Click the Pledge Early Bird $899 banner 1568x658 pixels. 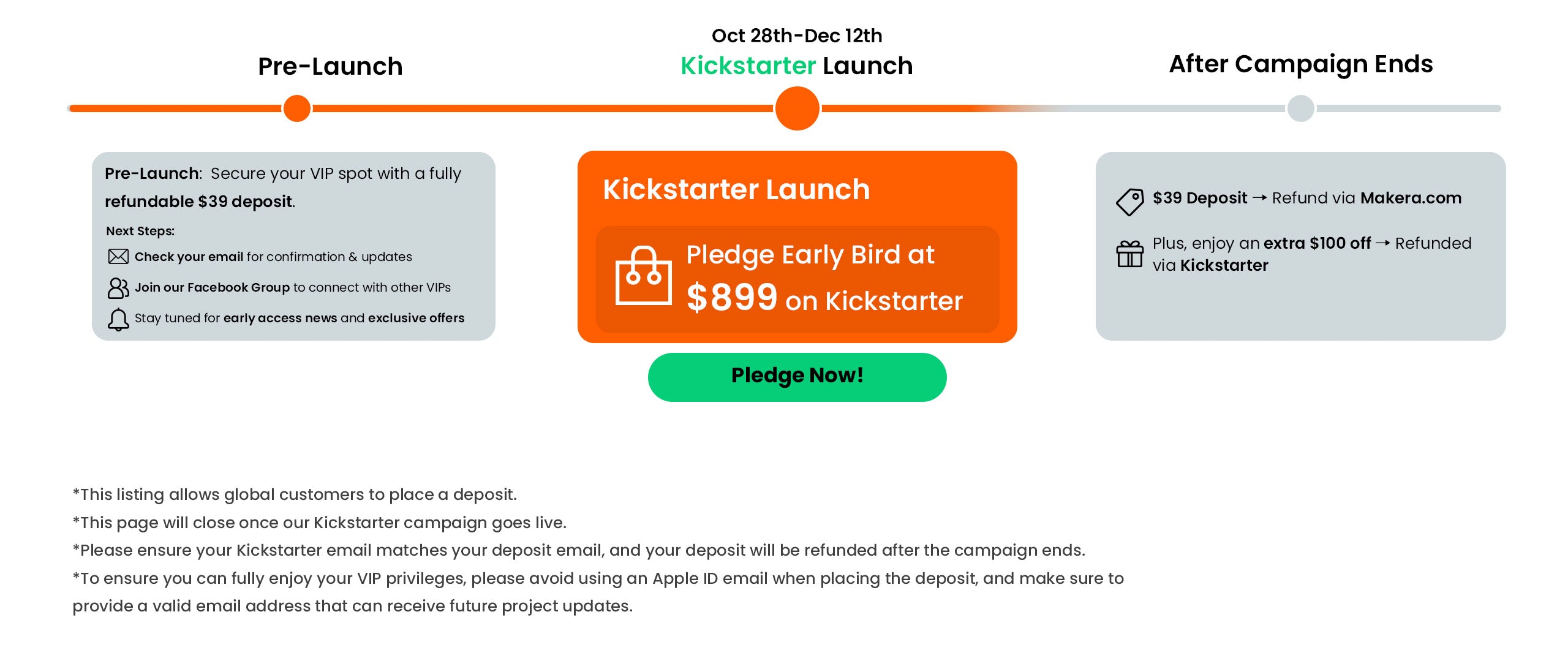(x=797, y=279)
